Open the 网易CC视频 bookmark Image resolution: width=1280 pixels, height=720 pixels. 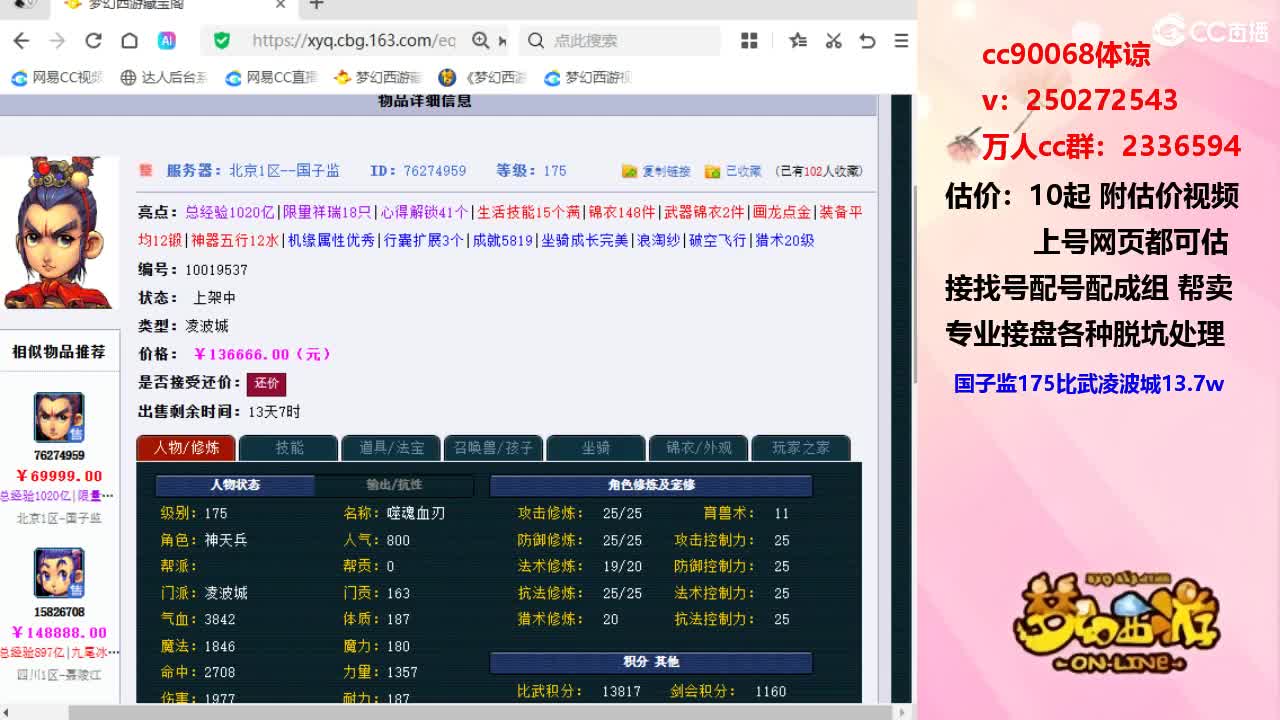tap(57, 77)
